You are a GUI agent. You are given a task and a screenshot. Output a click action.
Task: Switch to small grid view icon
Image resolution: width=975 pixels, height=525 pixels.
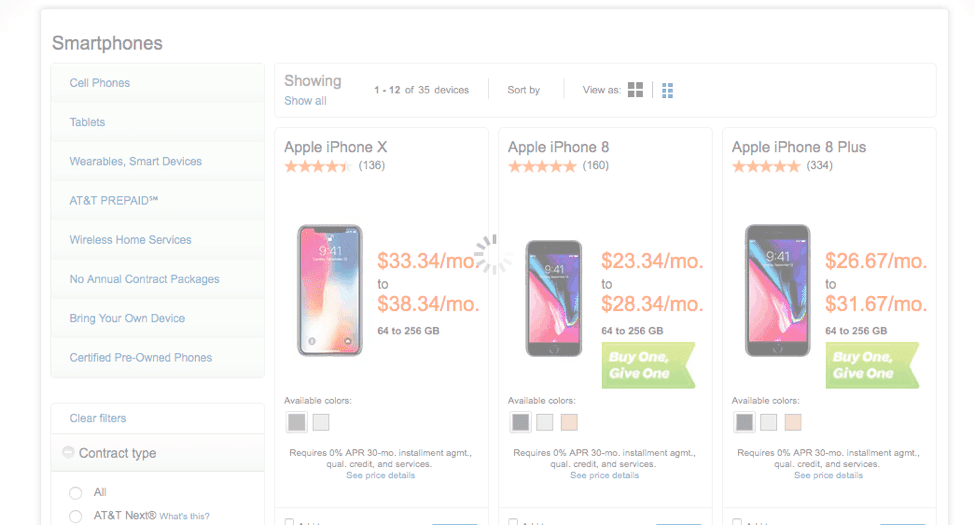[x=667, y=91]
